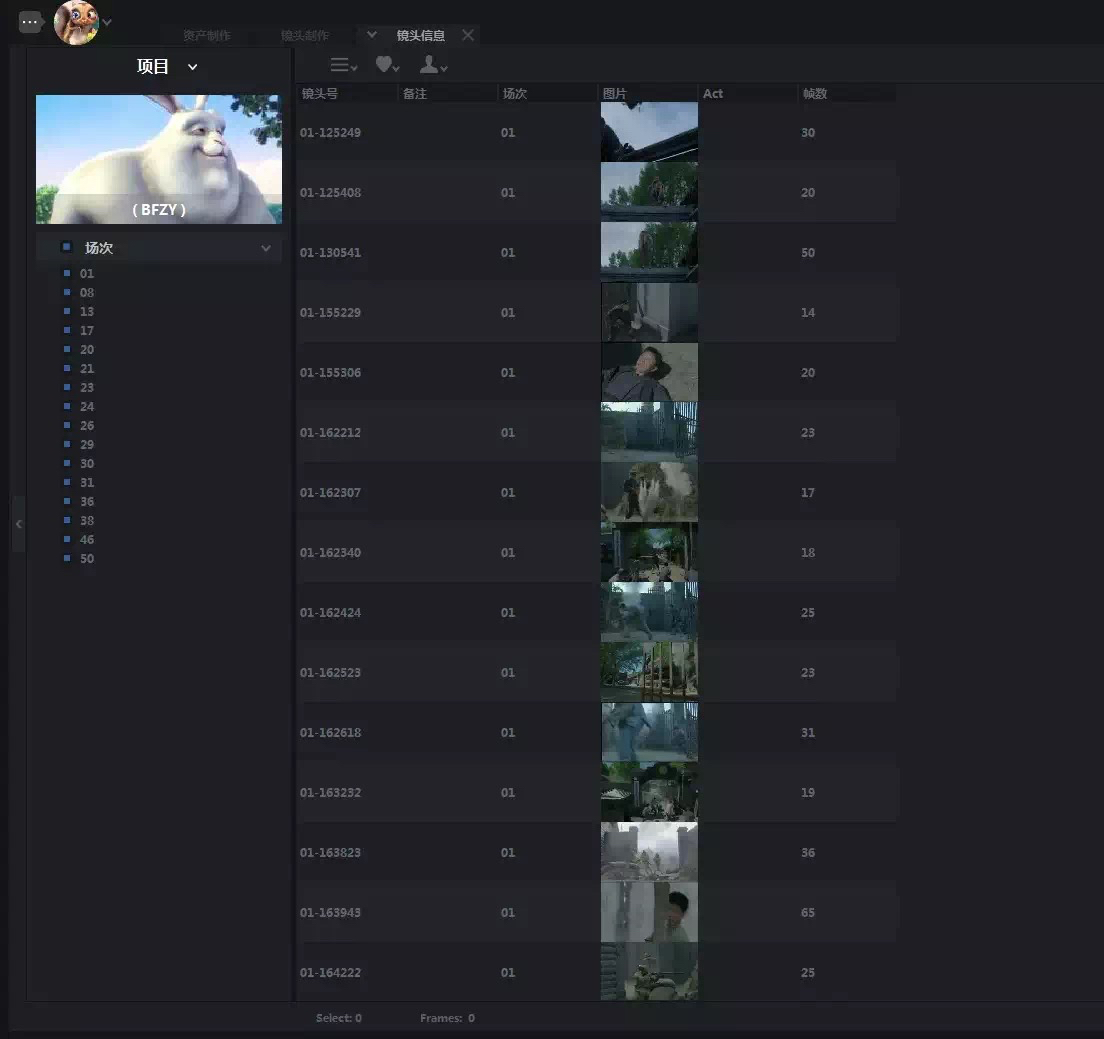This screenshot has height=1039, width=1104.
Task: Close the 镜头信息 tab
Action: [468, 35]
